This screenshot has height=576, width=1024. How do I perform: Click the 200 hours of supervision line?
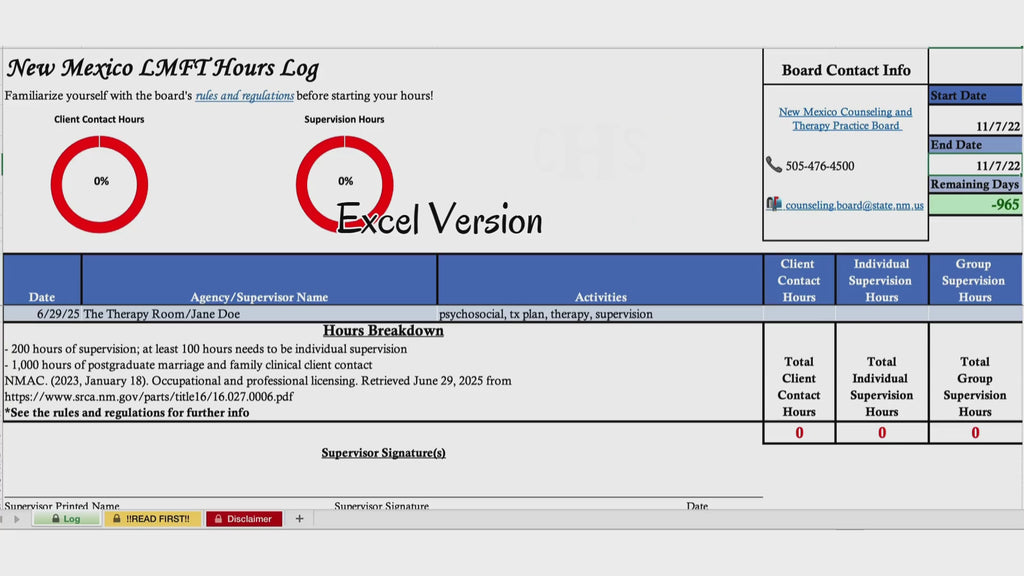click(206, 349)
